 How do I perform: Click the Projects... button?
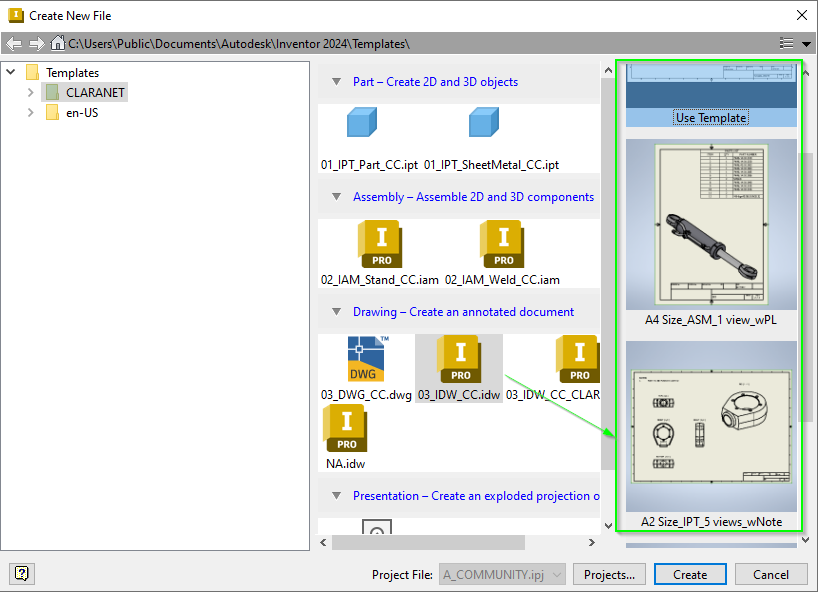coord(609,574)
